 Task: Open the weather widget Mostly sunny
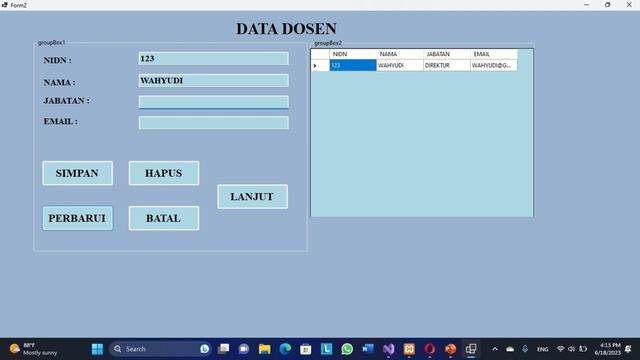click(x=33, y=349)
